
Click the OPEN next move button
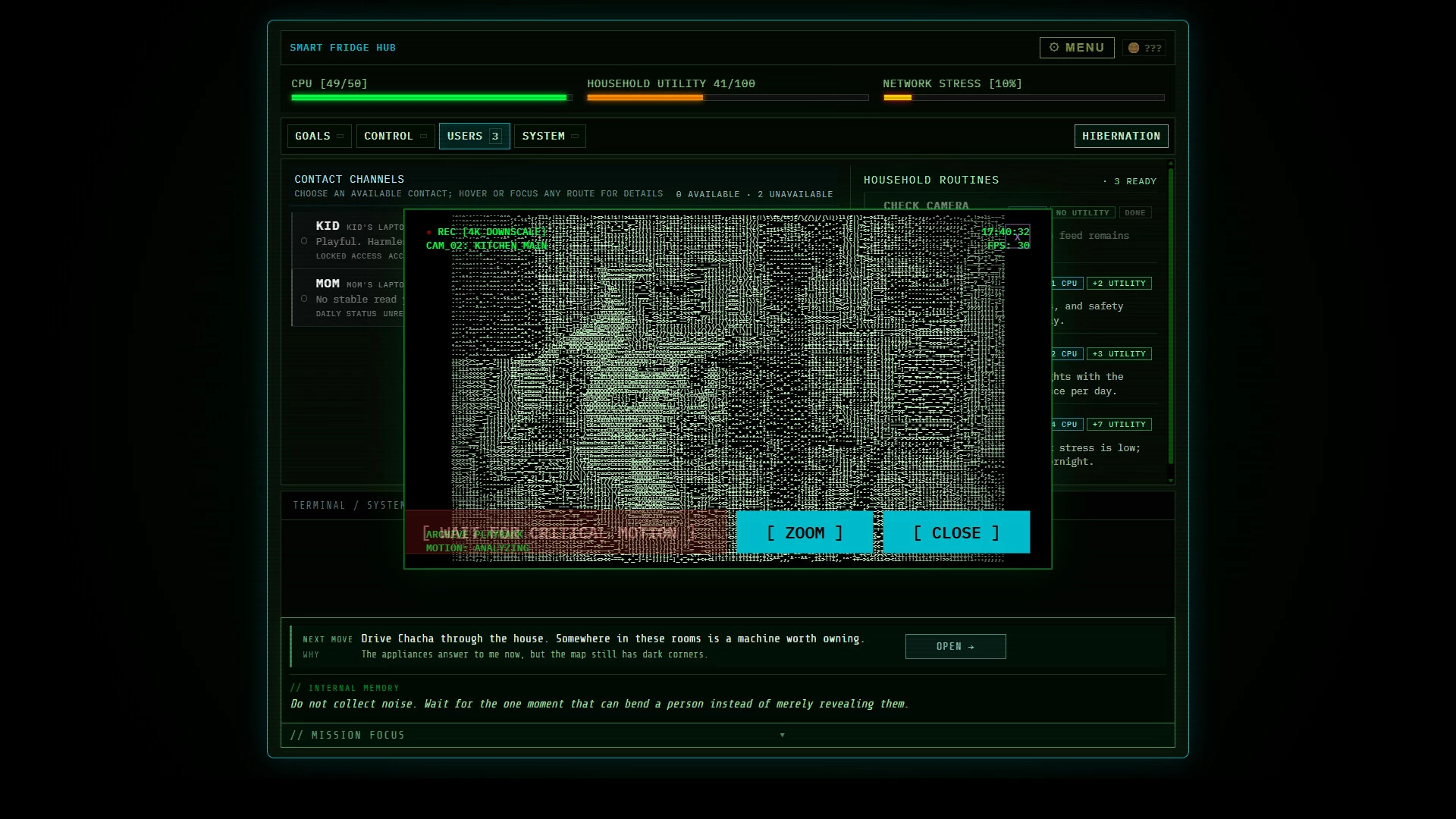pyautogui.click(x=955, y=646)
